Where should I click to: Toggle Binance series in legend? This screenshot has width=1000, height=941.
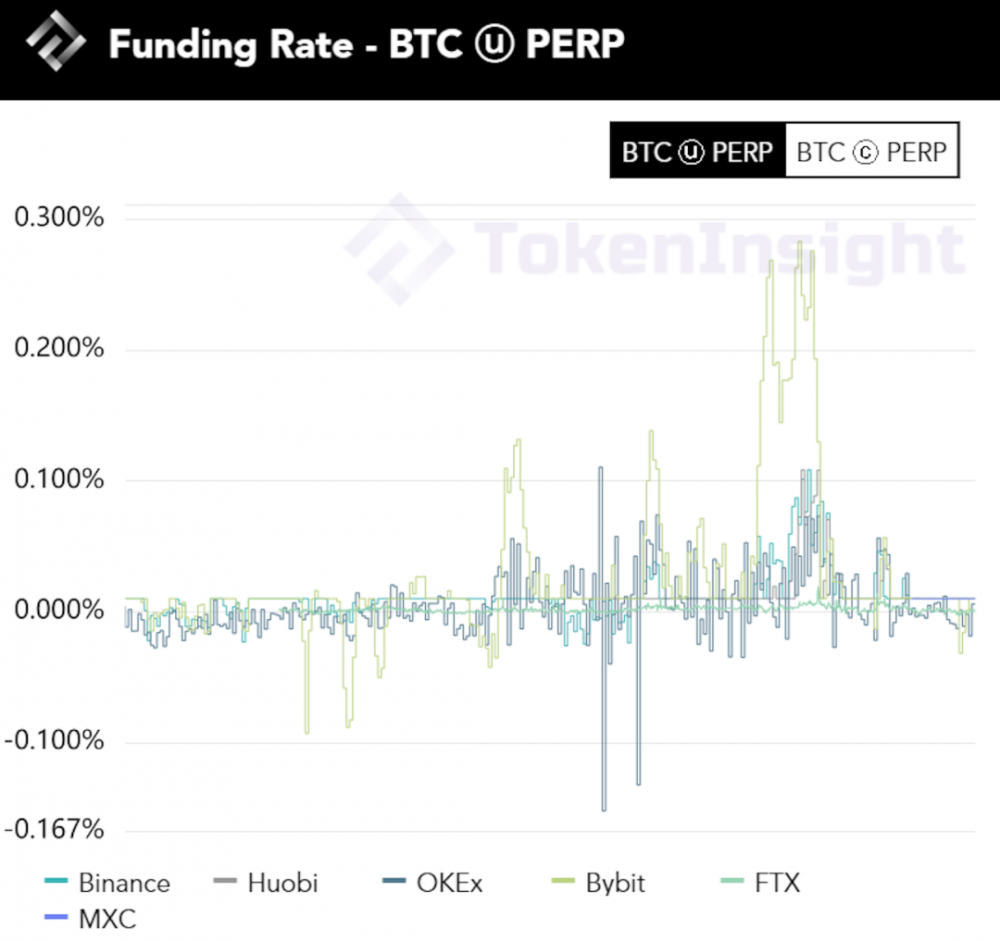(123, 883)
